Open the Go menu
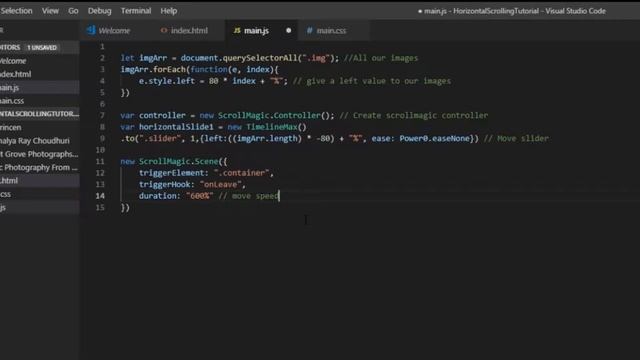The width and height of the screenshot is (640, 360). [73, 11]
